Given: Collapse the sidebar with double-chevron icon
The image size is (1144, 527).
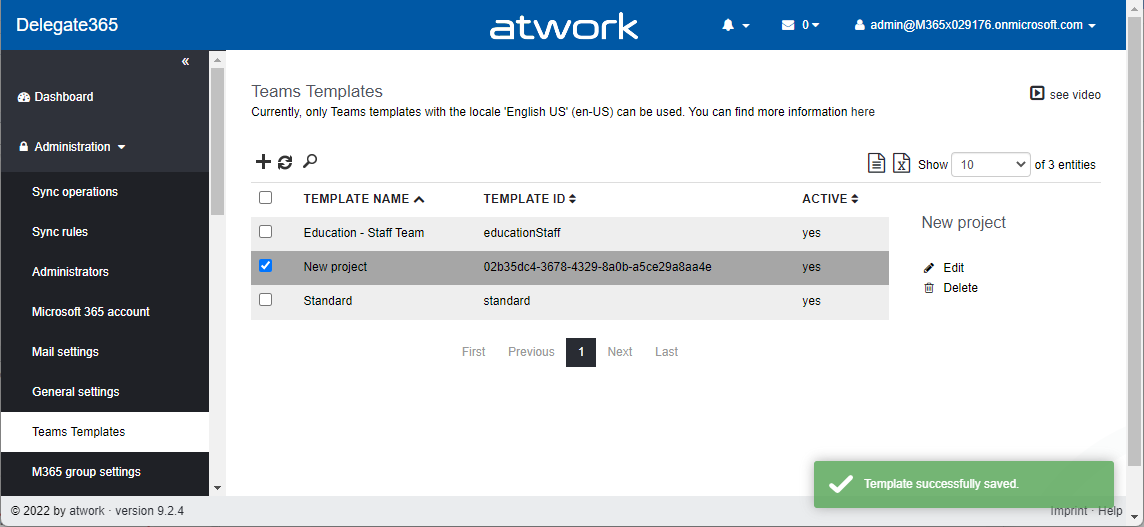Looking at the screenshot, I should [x=185, y=61].
